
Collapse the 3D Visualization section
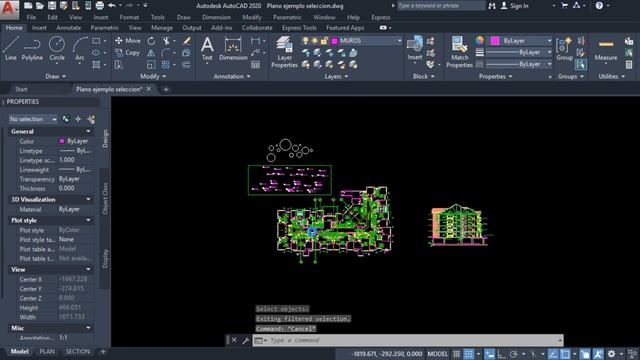click(89, 199)
